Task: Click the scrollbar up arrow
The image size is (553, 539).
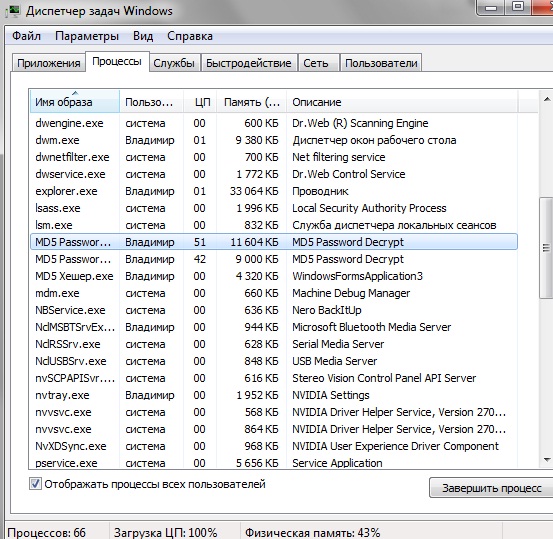Action: click(547, 99)
